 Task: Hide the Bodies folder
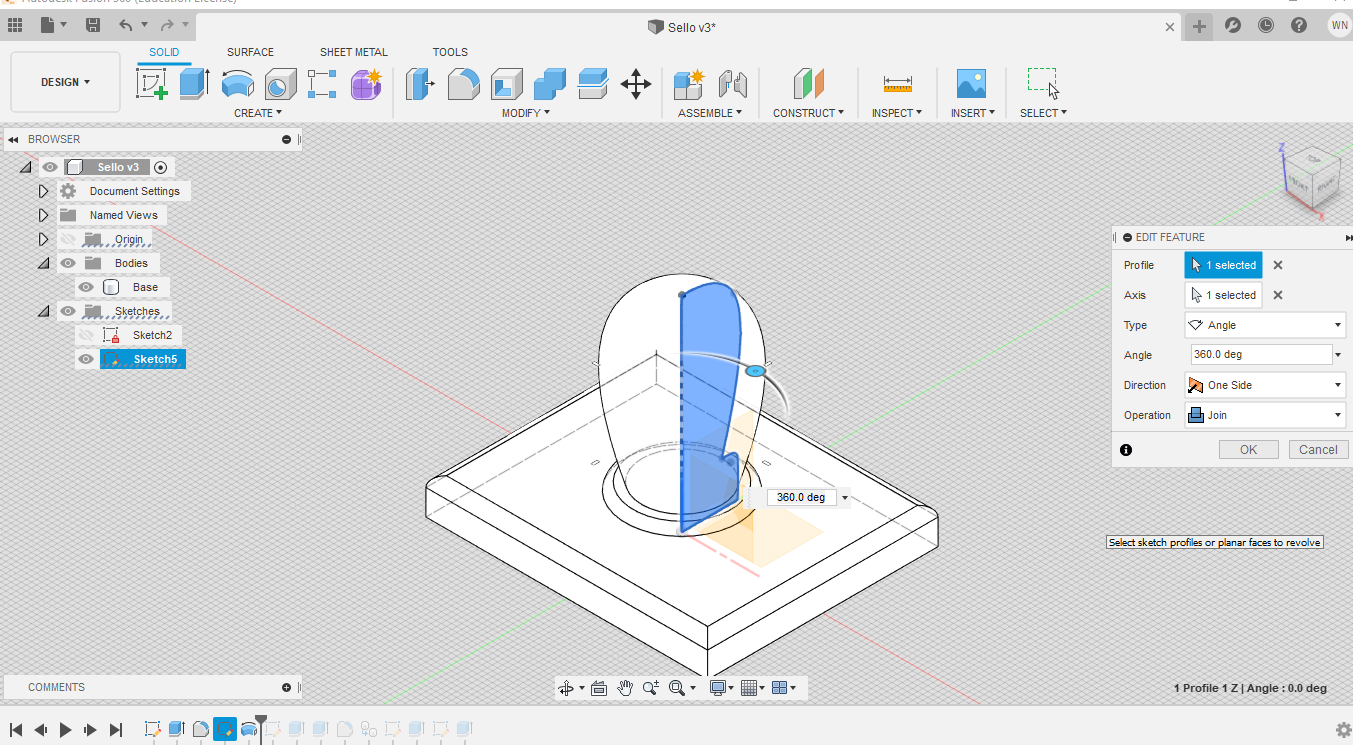(68, 263)
